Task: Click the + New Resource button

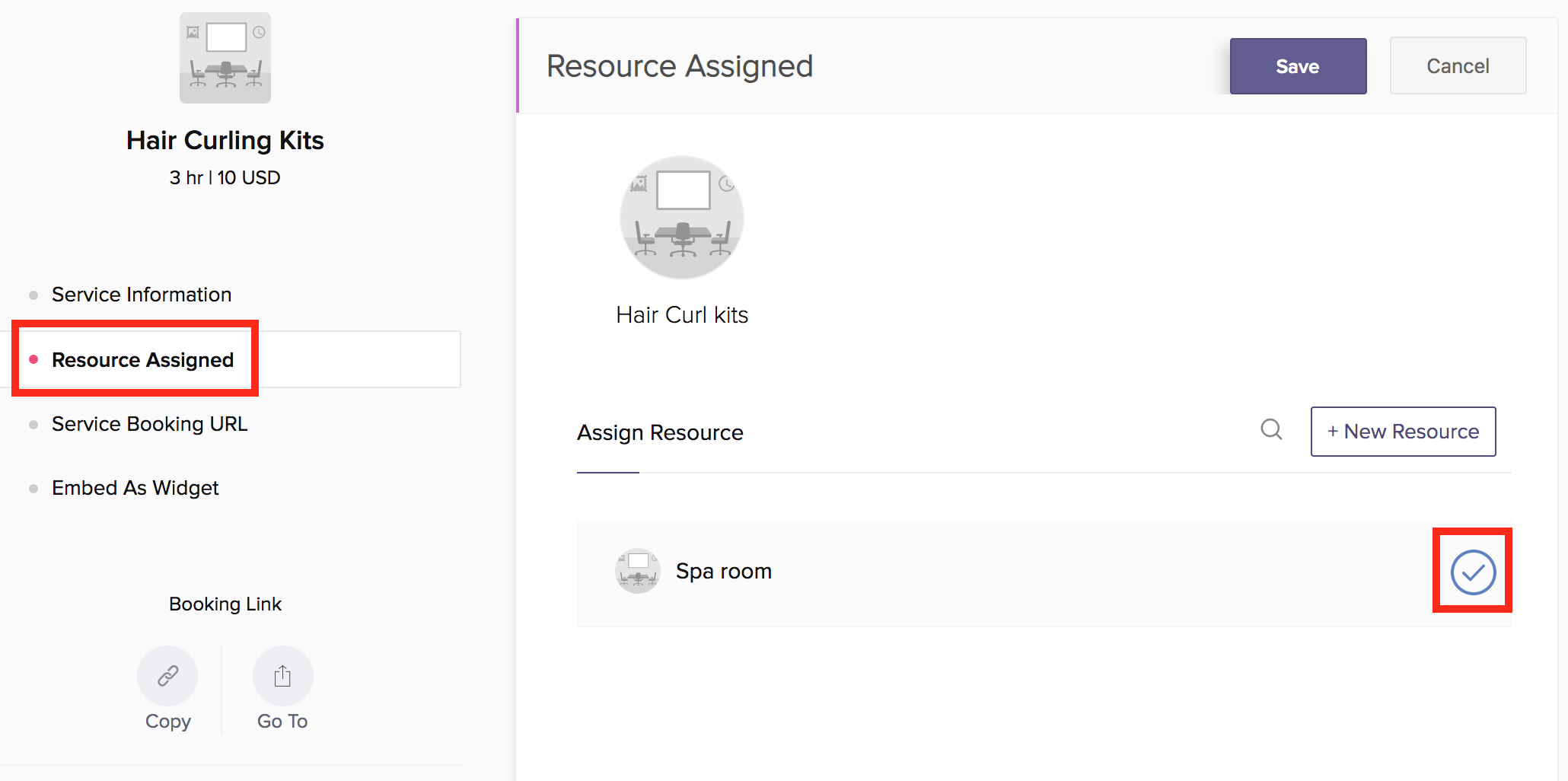Action: [x=1403, y=432]
